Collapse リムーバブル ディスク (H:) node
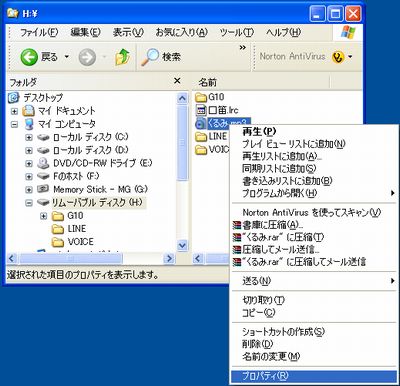 tap(29, 203)
